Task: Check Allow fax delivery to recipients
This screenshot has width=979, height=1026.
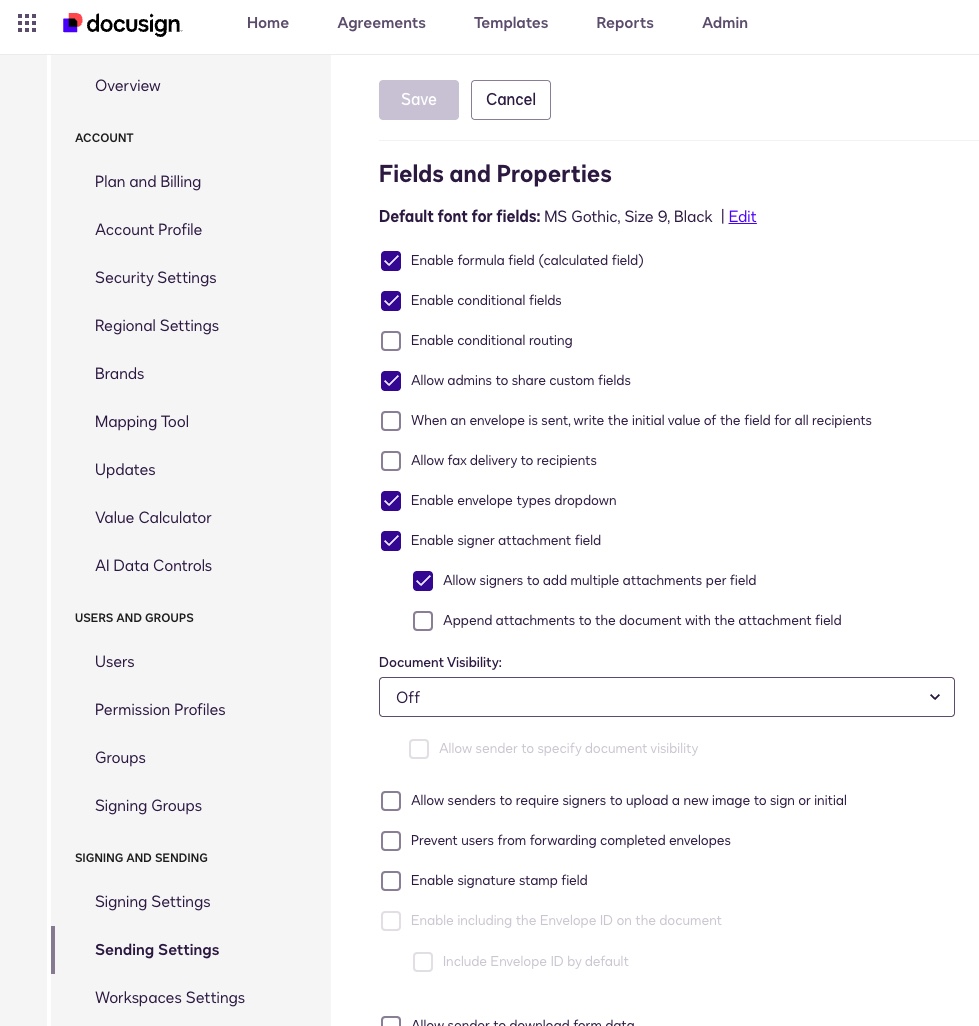Action: tap(391, 461)
